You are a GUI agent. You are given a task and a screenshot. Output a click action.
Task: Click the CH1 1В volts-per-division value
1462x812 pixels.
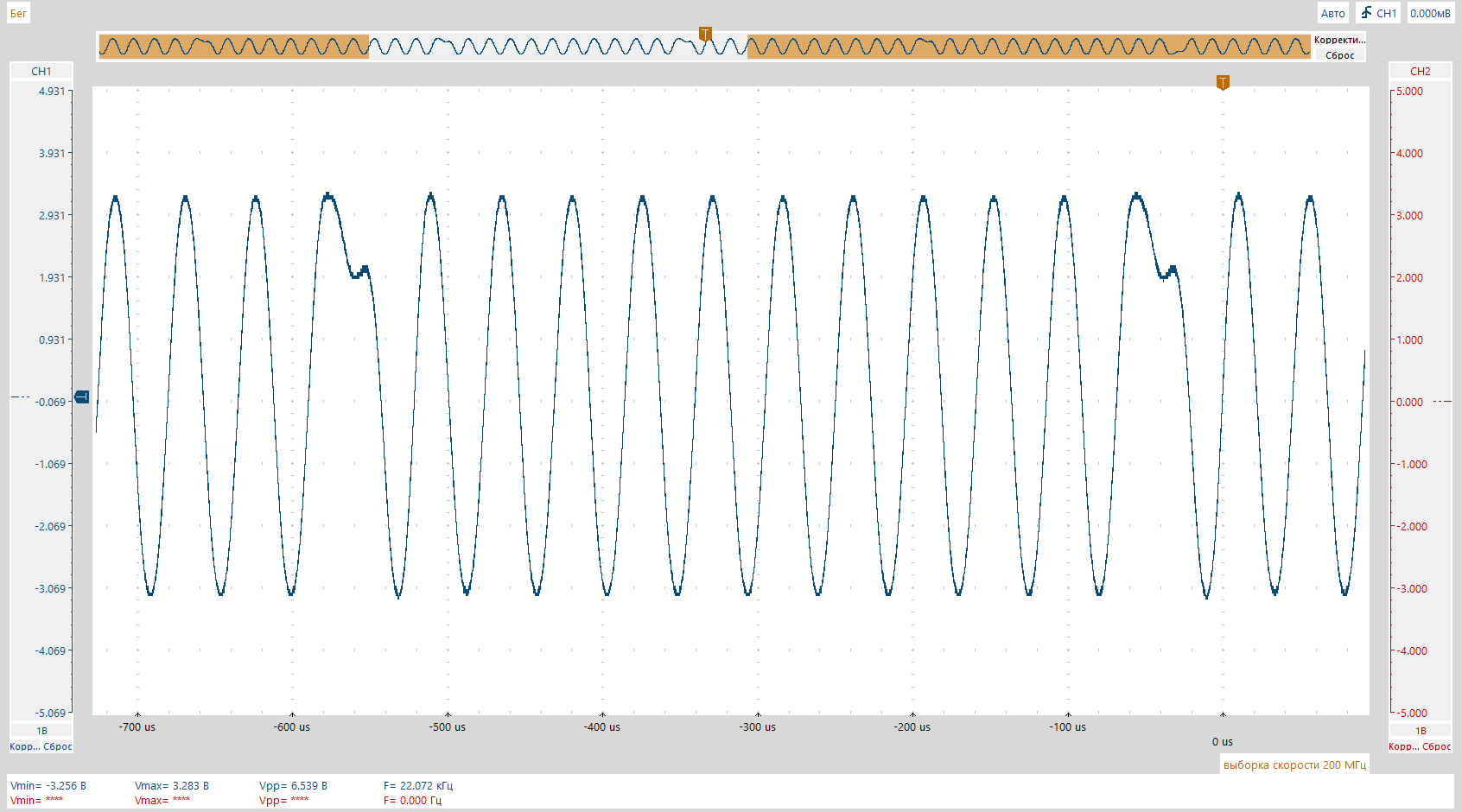(41, 731)
